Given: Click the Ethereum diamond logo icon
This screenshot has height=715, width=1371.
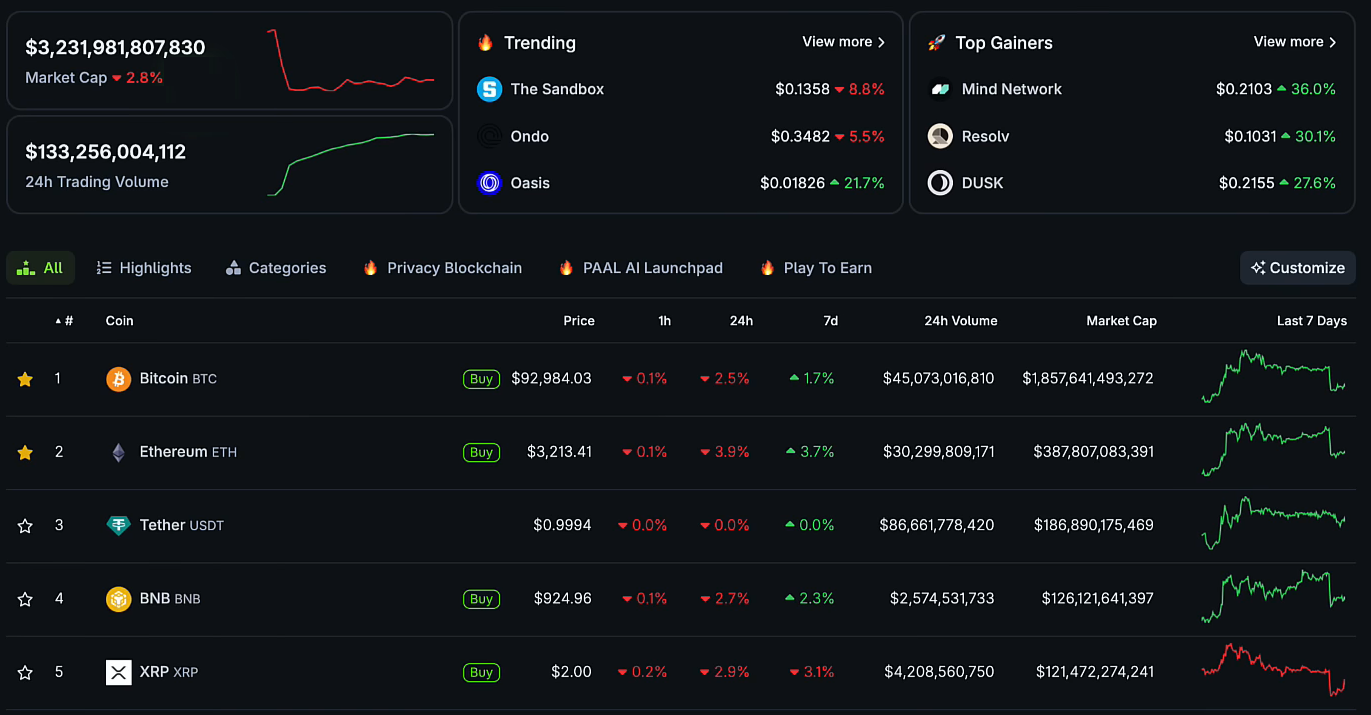Looking at the screenshot, I should point(118,452).
